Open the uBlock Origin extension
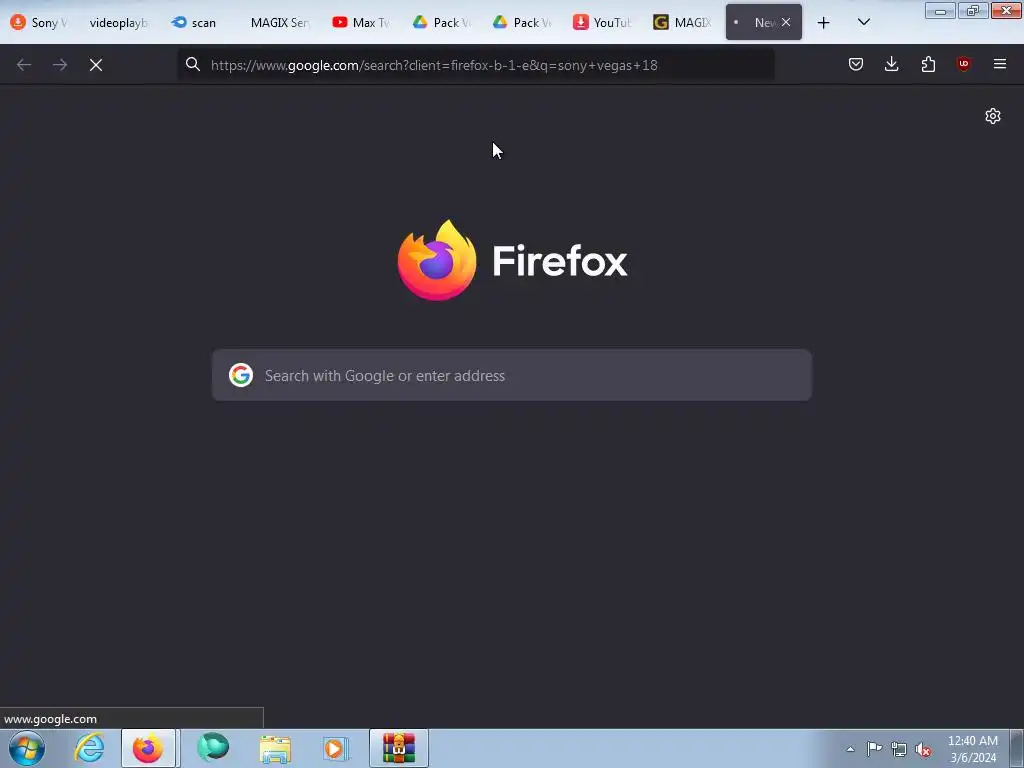 pyautogui.click(x=963, y=64)
